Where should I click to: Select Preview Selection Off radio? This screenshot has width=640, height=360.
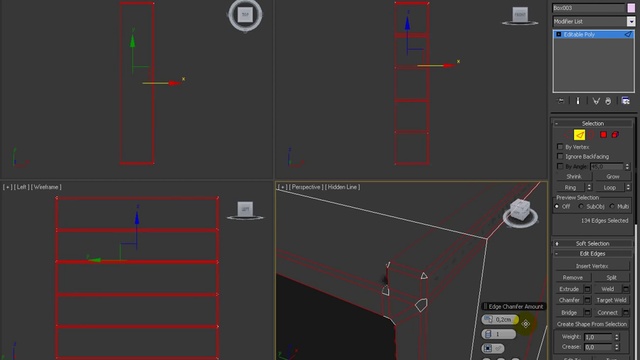[557, 207]
